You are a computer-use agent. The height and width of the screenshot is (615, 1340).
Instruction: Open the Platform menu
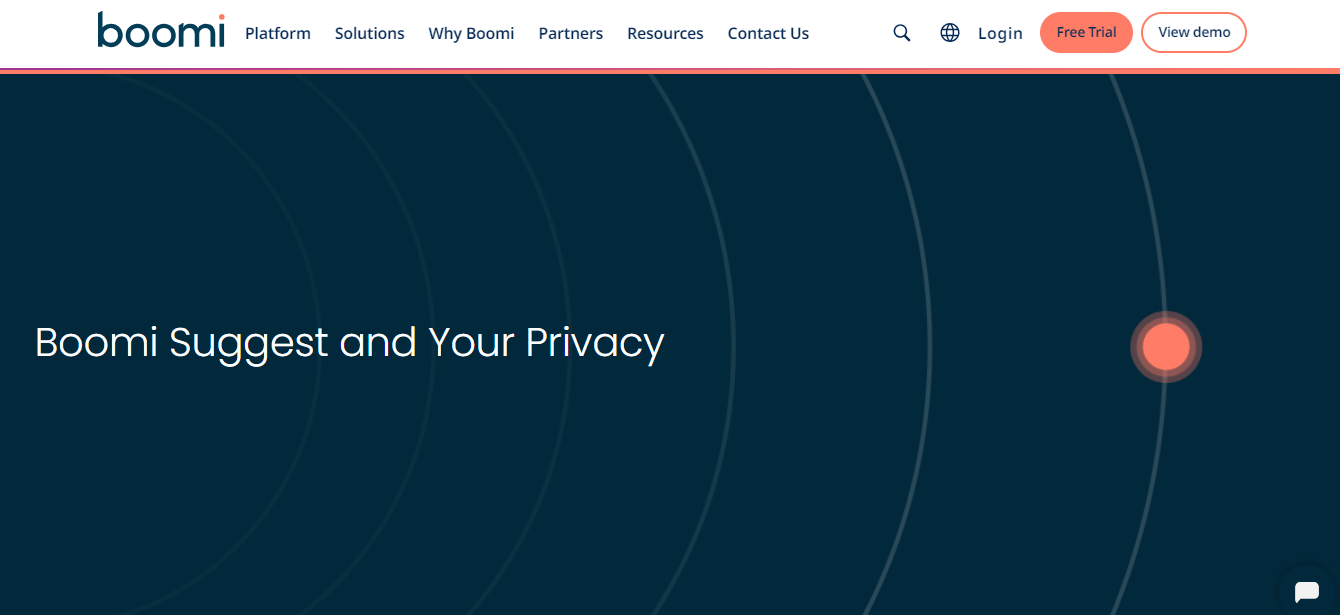[278, 33]
